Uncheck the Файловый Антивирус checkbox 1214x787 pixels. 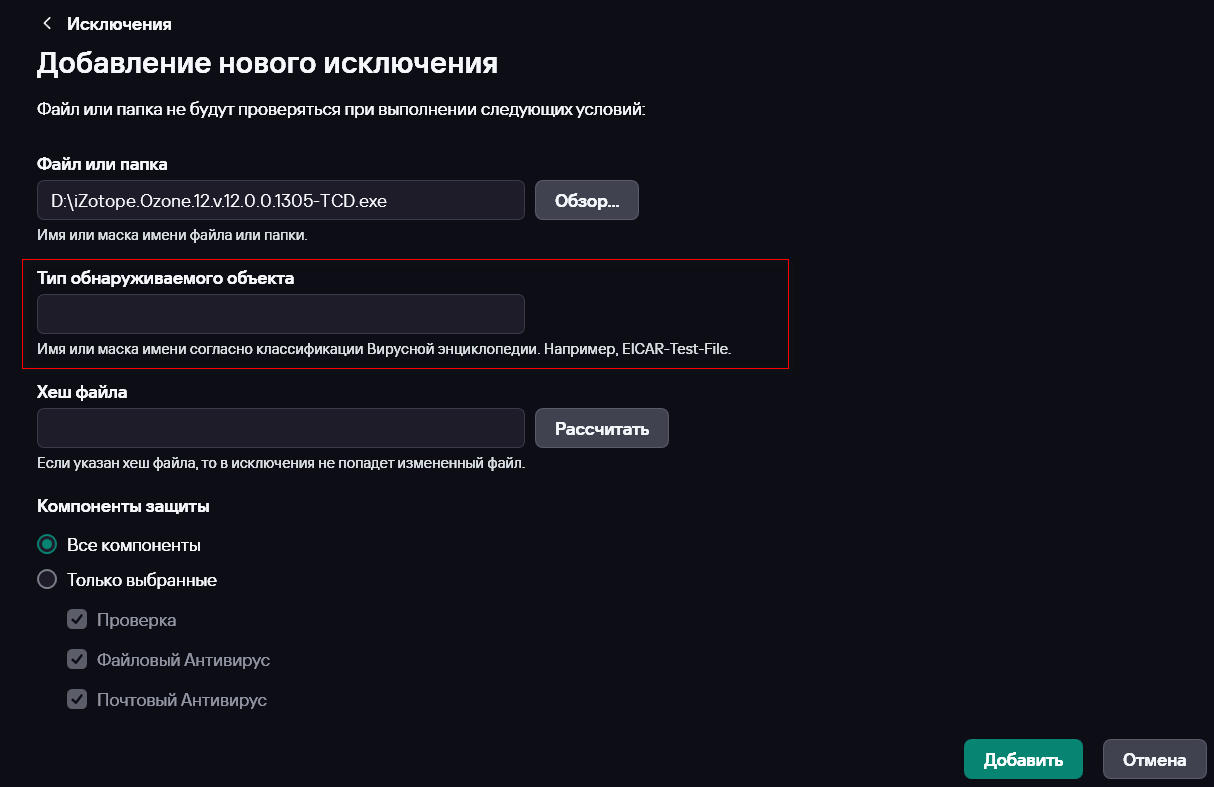(77, 660)
